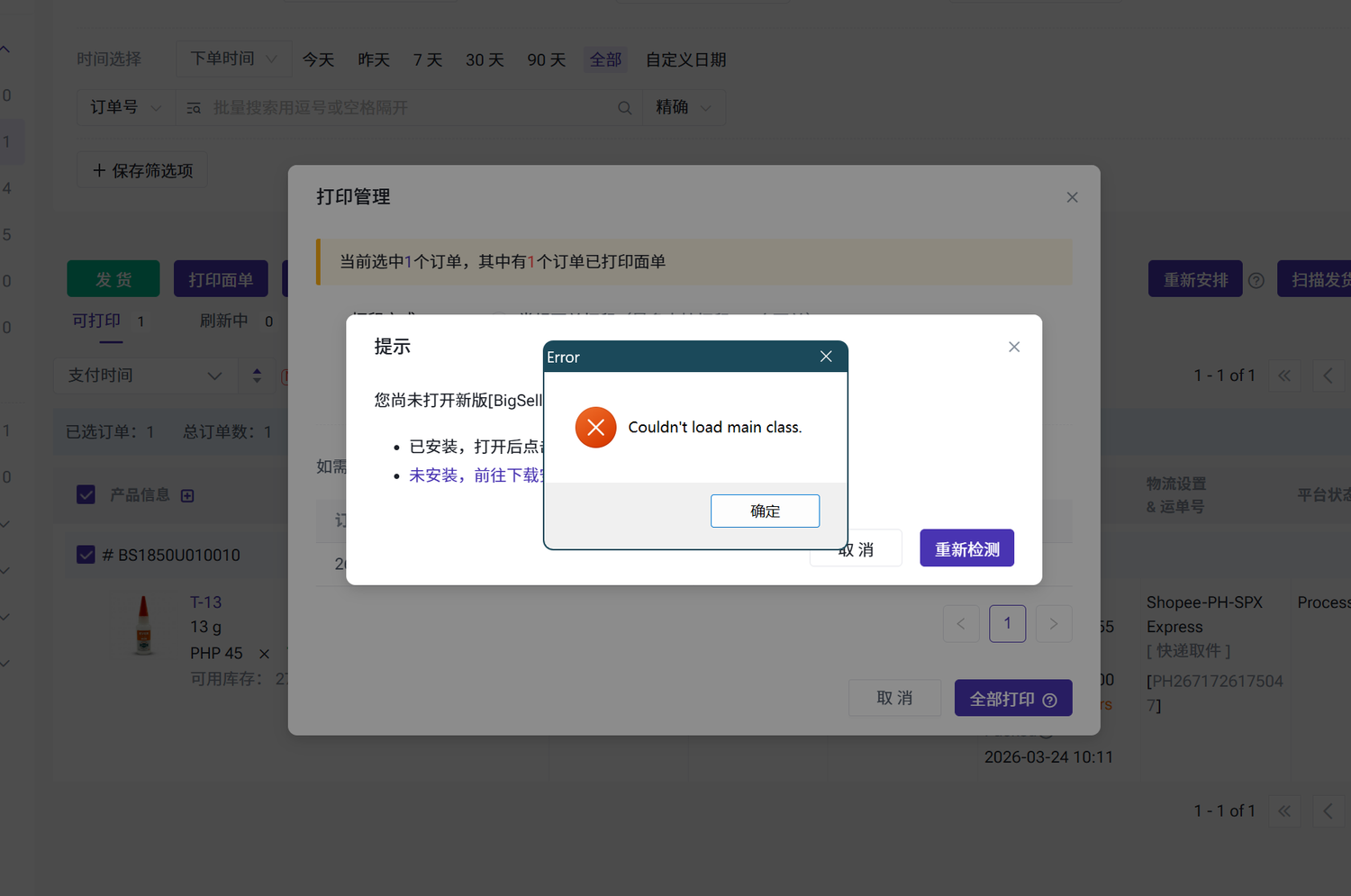Select the 90 天 time filter
Image resolution: width=1351 pixels, height=896 pixels.
coord(547,59)
